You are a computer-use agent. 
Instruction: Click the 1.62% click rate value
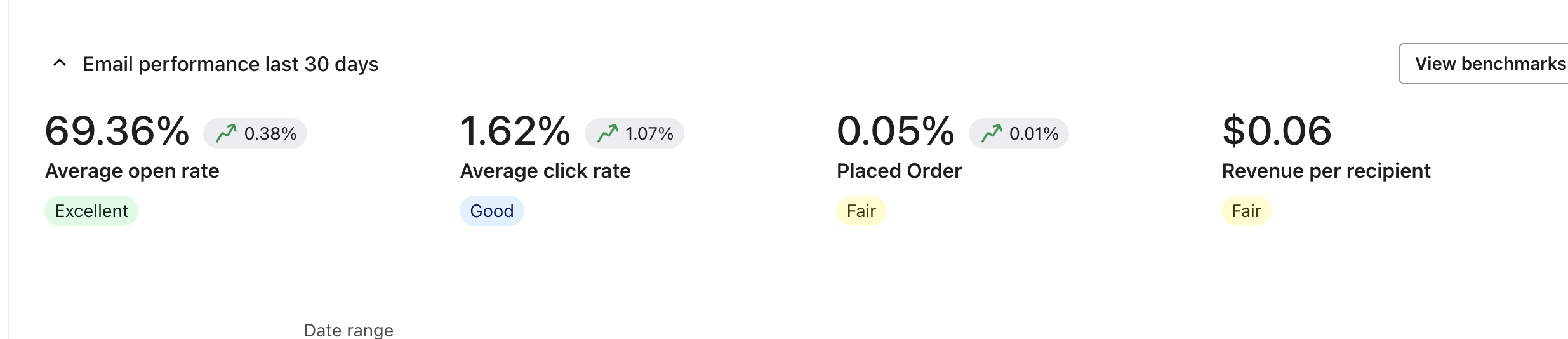515,131
